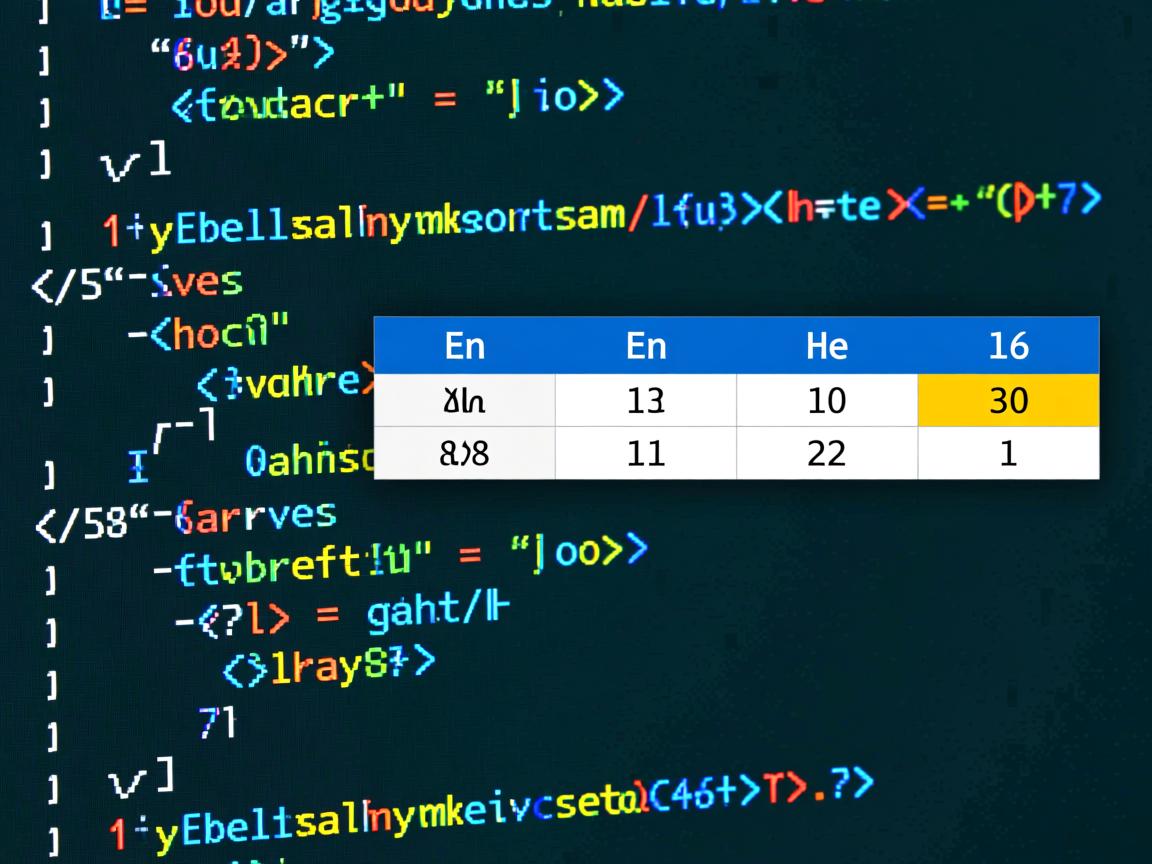
Task: Click the "He" column header
Action: [x=826, y=346]
